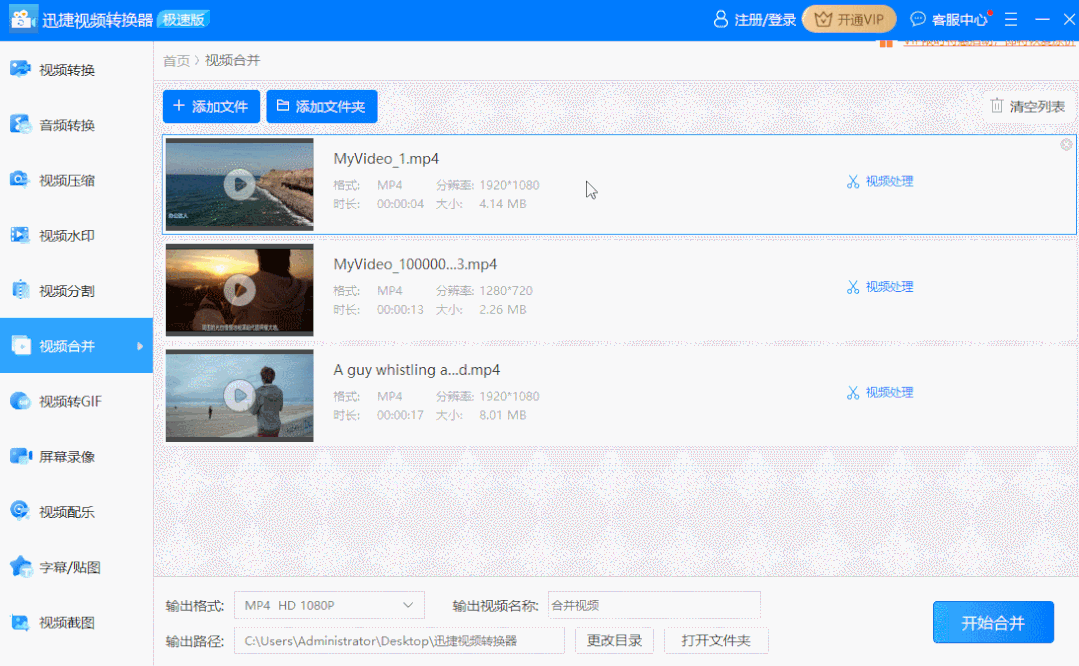Go to 首页 in the breadcrumb
The width and height of the screenshot is (1079, 666).
(176, 61)
